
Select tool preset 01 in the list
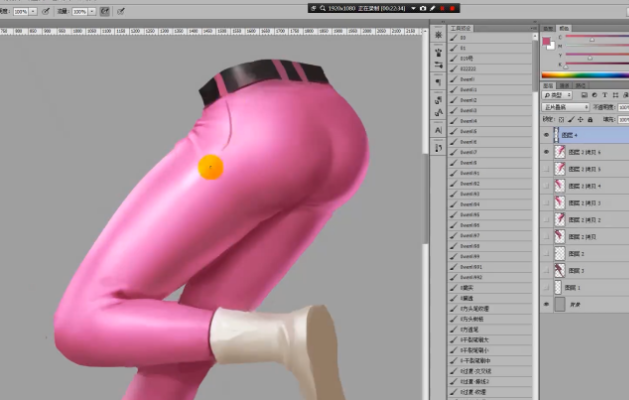click(x=490, y=48)
